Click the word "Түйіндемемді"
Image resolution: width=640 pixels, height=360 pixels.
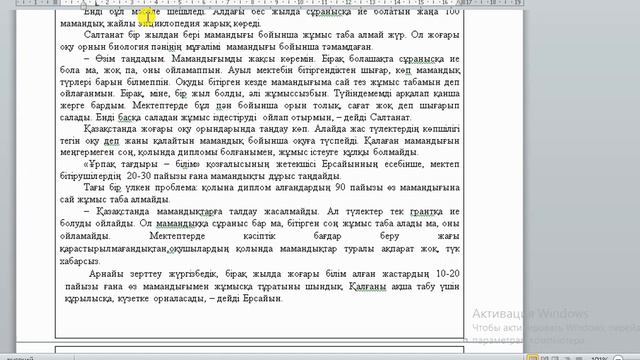(363, 94)
